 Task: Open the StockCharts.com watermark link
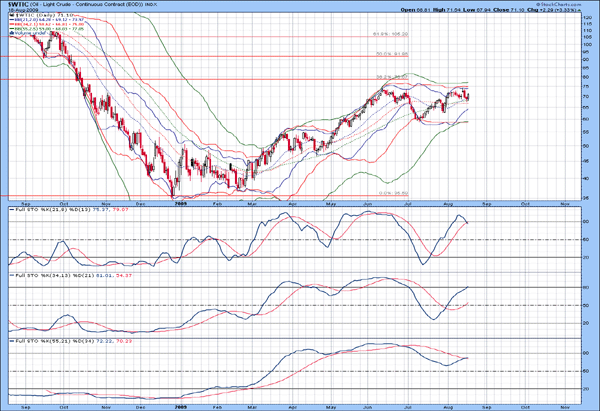point(568,5)
